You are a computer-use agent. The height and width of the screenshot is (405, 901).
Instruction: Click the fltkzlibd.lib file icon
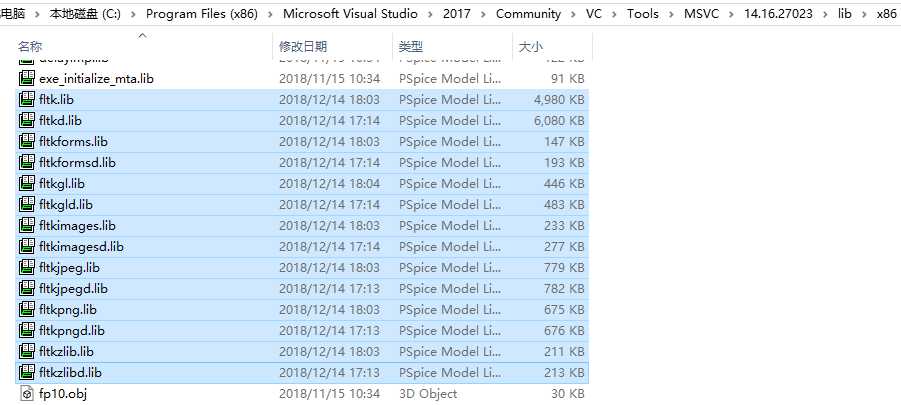pos(27,372)
